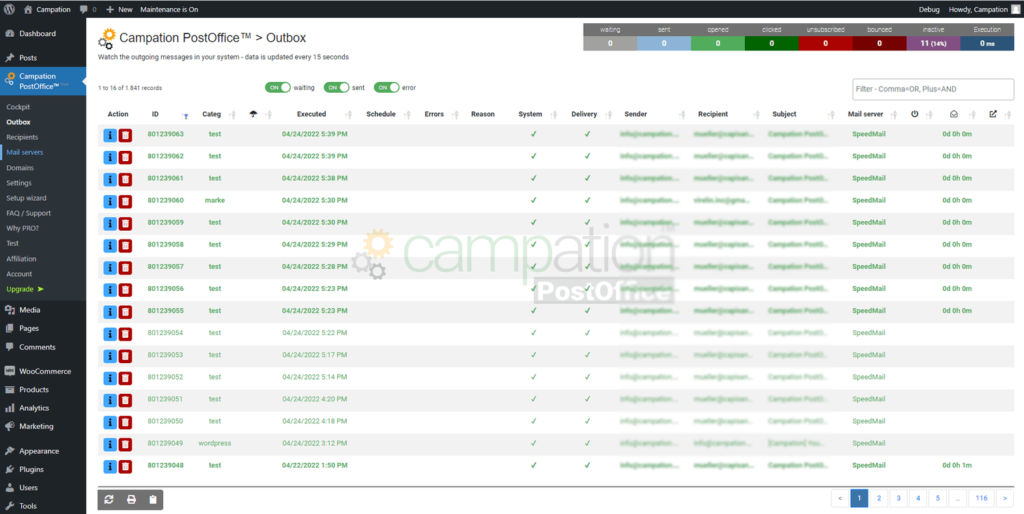
Task: Click Debug in the admin bar
Action: pyautogui.click(x=929, y=9)
